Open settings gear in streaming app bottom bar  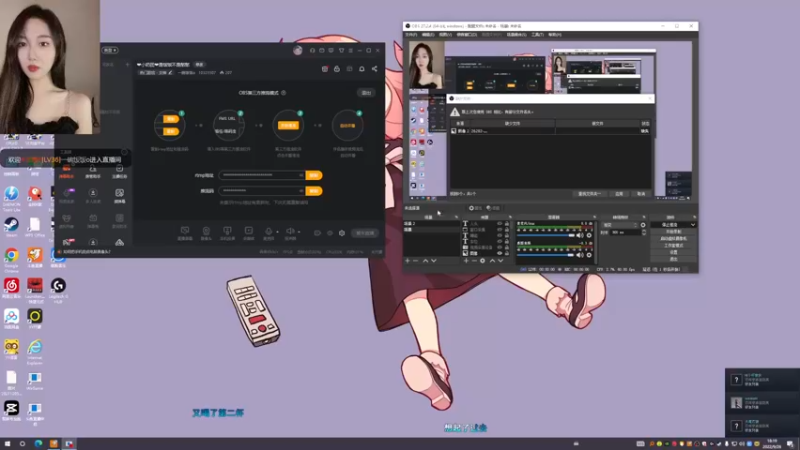[342, 233]
